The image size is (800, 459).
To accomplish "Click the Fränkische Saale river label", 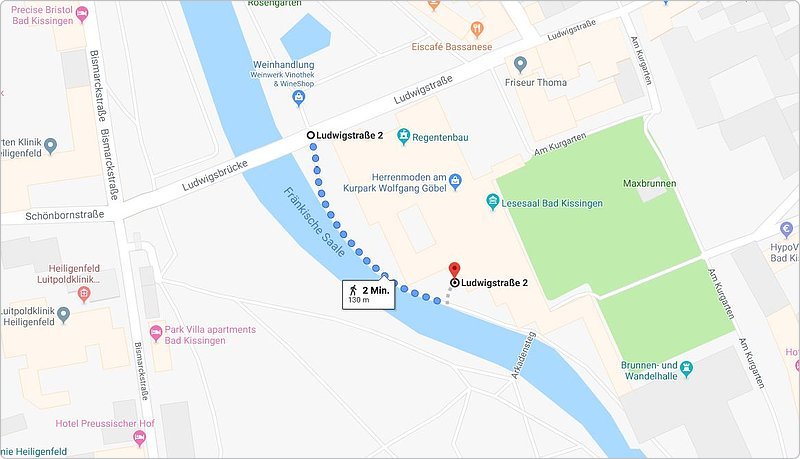I will click(x=314, y=222).
